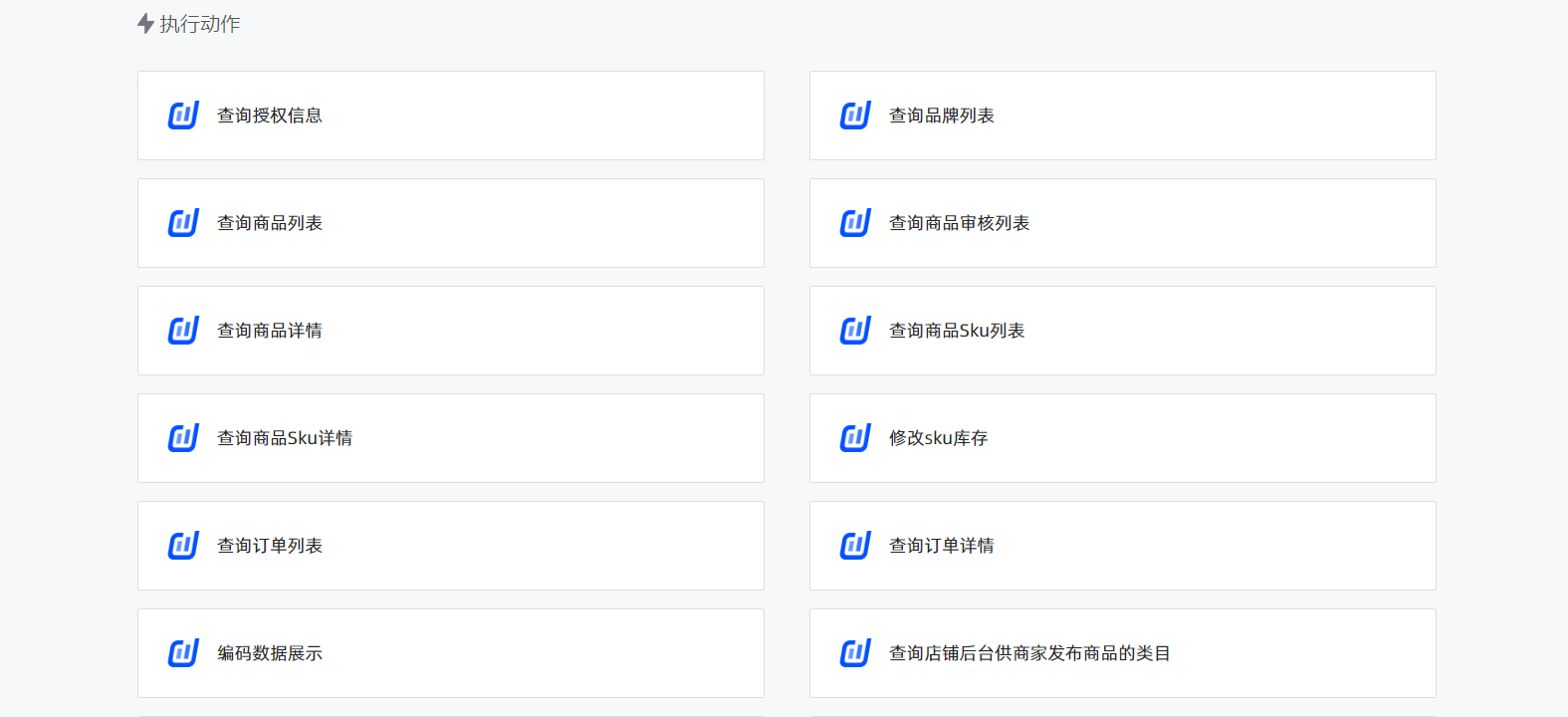Click the 执行动作 section heading
The image size is (1568, 717).
[200, 24]
